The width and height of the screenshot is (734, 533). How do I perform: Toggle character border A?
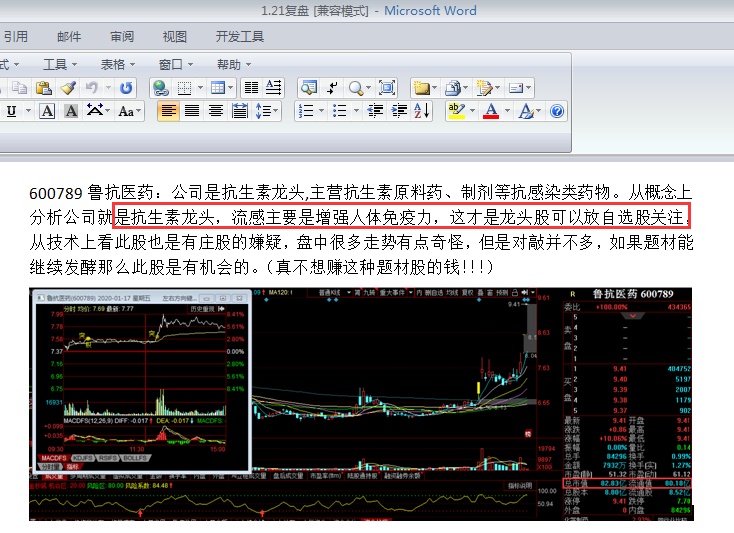(x=47, y=111)
